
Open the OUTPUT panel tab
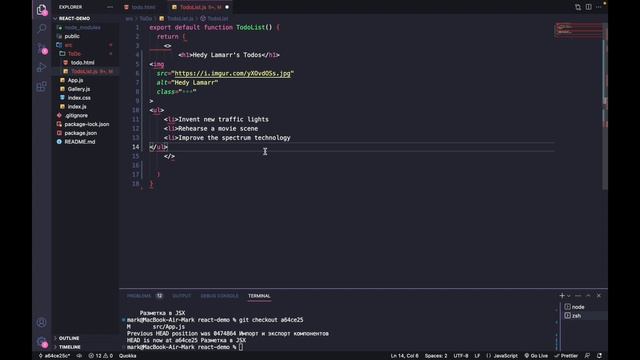click(x=181, y=296)
